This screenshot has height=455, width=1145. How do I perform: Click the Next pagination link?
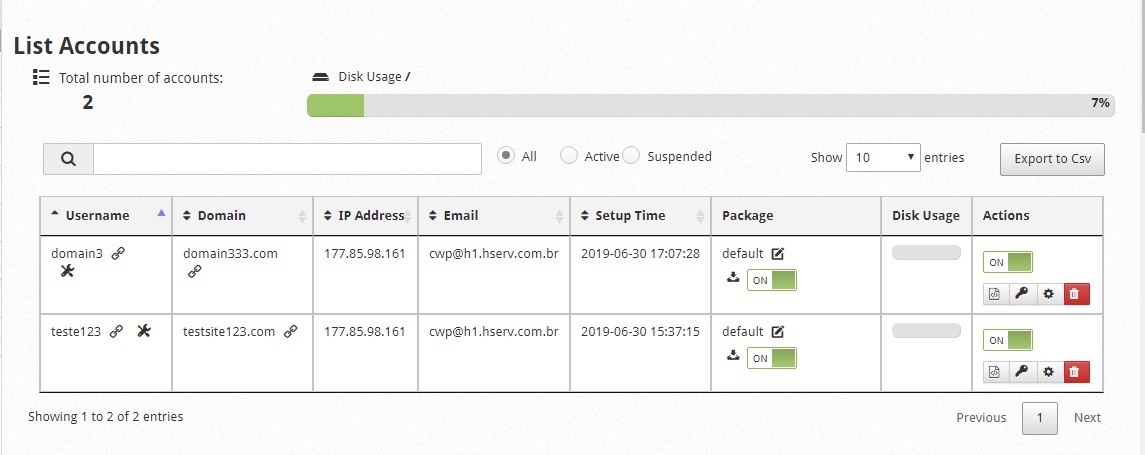(x=1087, y=418)
